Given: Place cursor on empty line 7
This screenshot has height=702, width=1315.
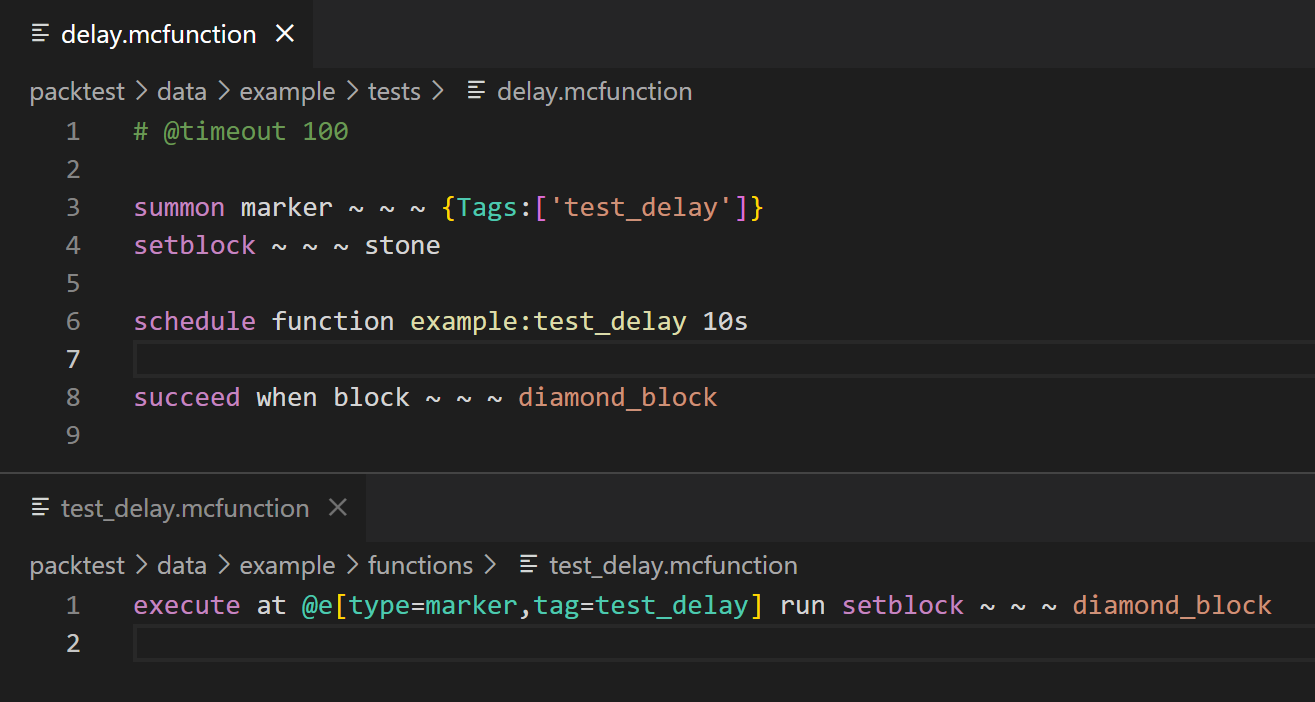Looking at the screenshot, I should [400, 359].
